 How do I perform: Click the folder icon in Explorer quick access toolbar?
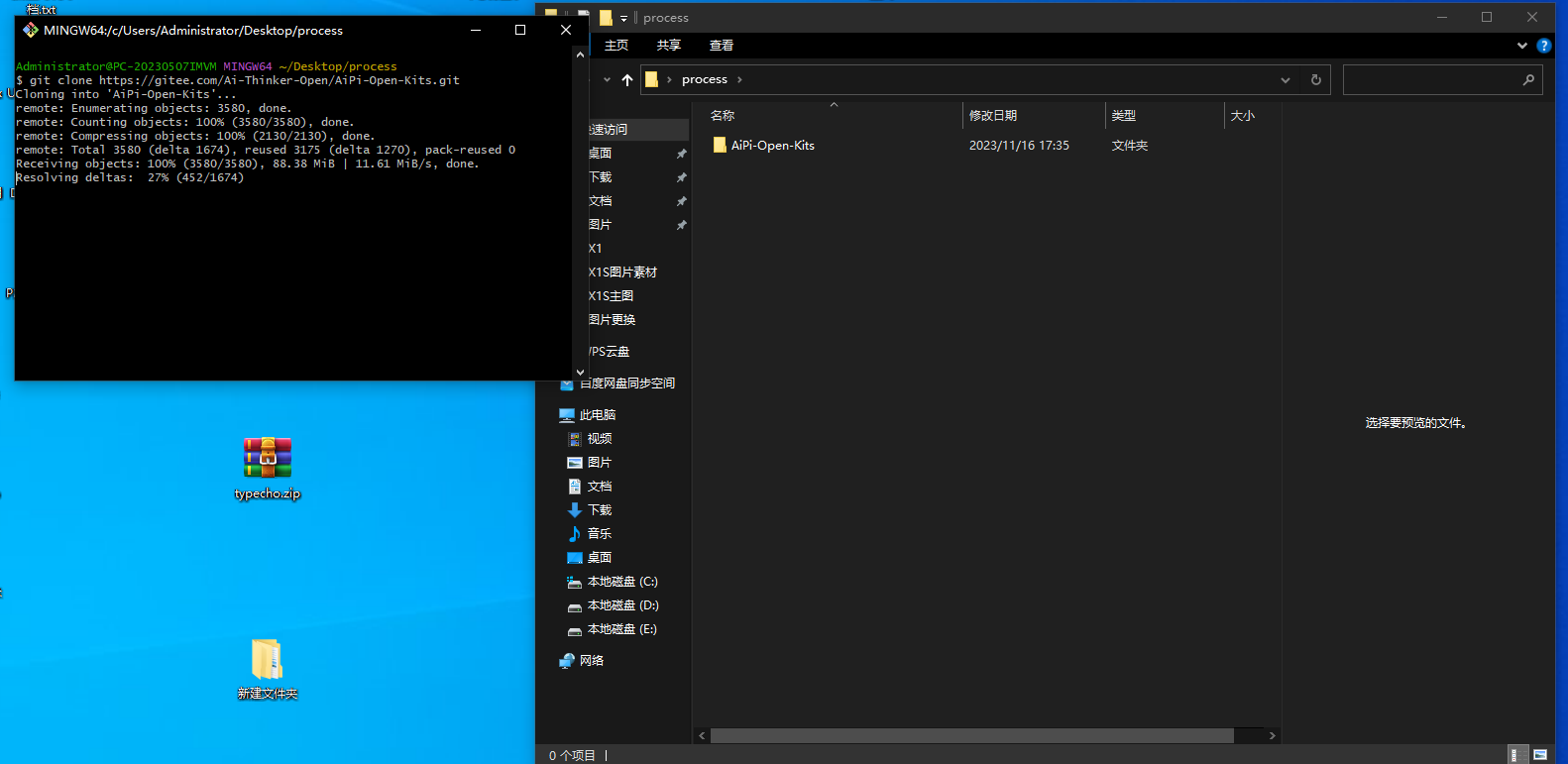606,17
